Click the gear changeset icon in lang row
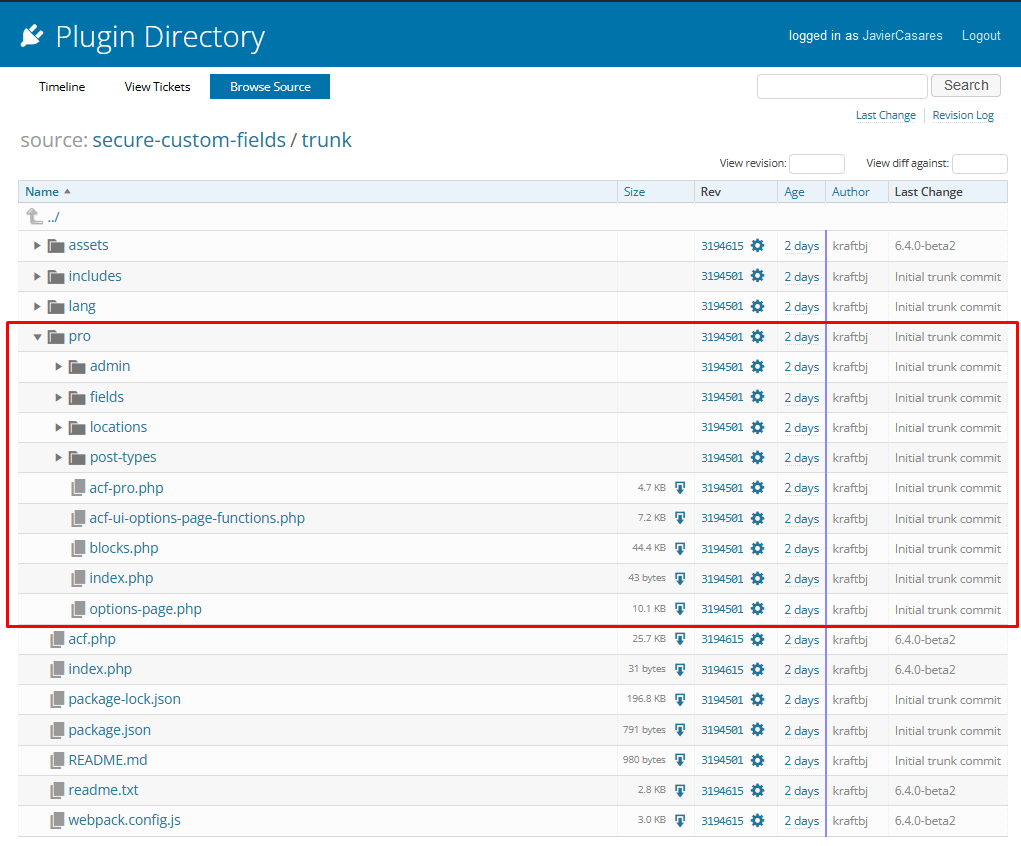Image resolution: width=1021 pixels, height=846 pixels. click(757, 306)
